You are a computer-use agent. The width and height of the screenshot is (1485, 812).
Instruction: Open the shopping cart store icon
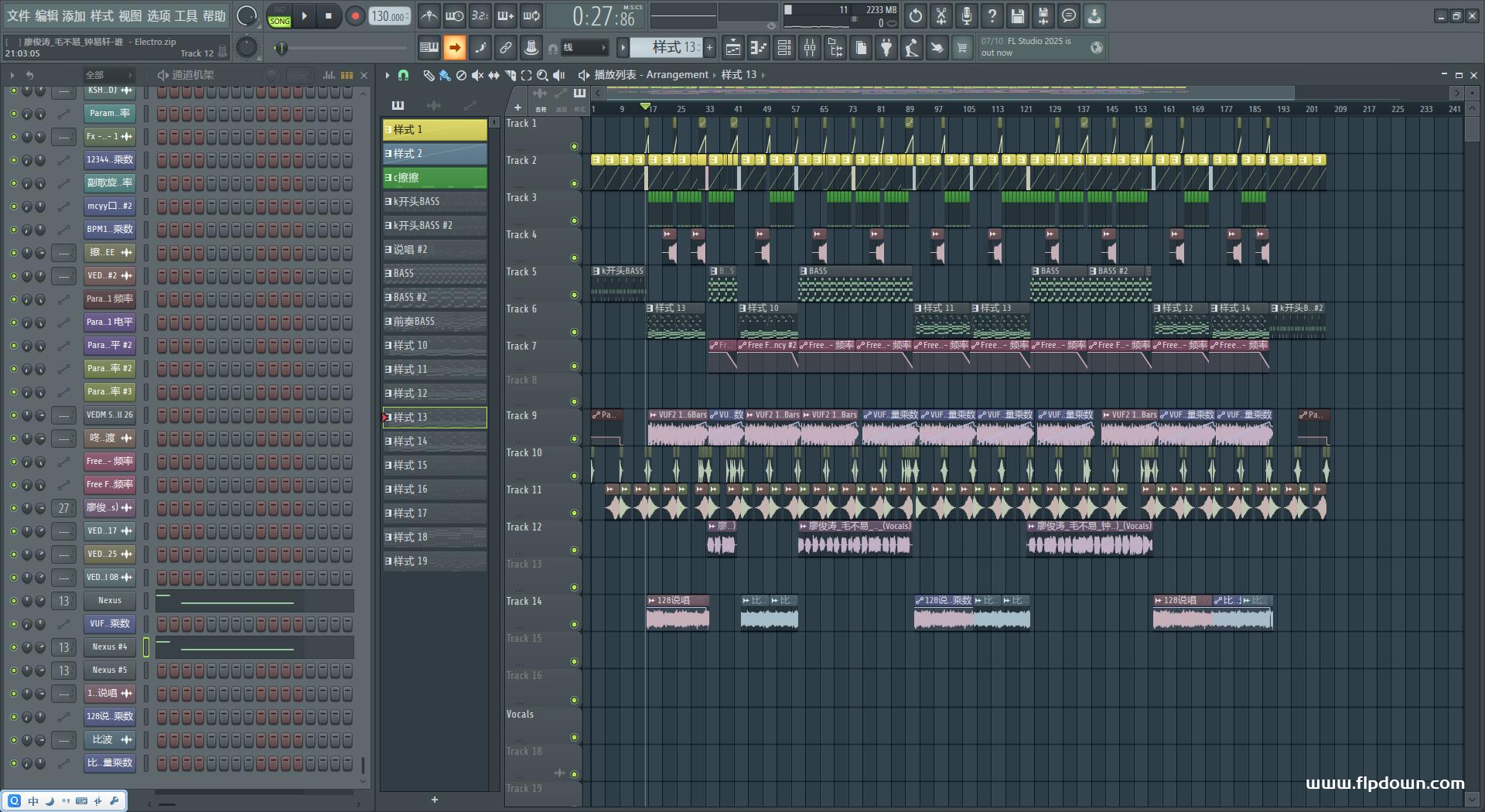click(962, 48)
